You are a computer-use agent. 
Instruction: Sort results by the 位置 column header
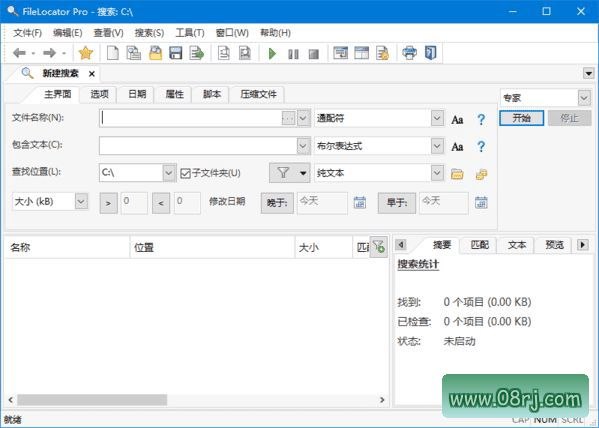pos(212,248)
